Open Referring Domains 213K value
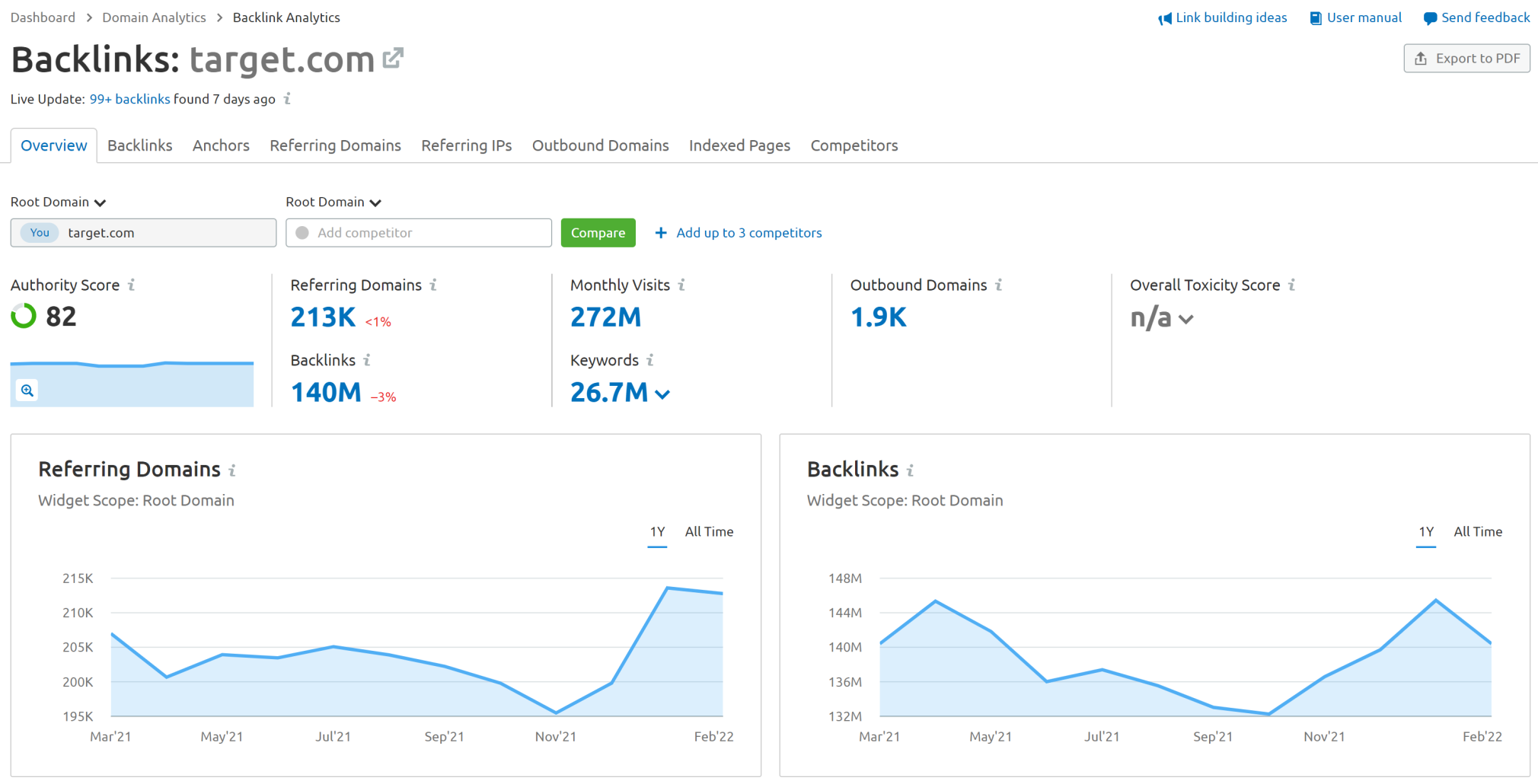This screenshot has height=784, width=1538. pyautogui.click(x=323, y=317)
